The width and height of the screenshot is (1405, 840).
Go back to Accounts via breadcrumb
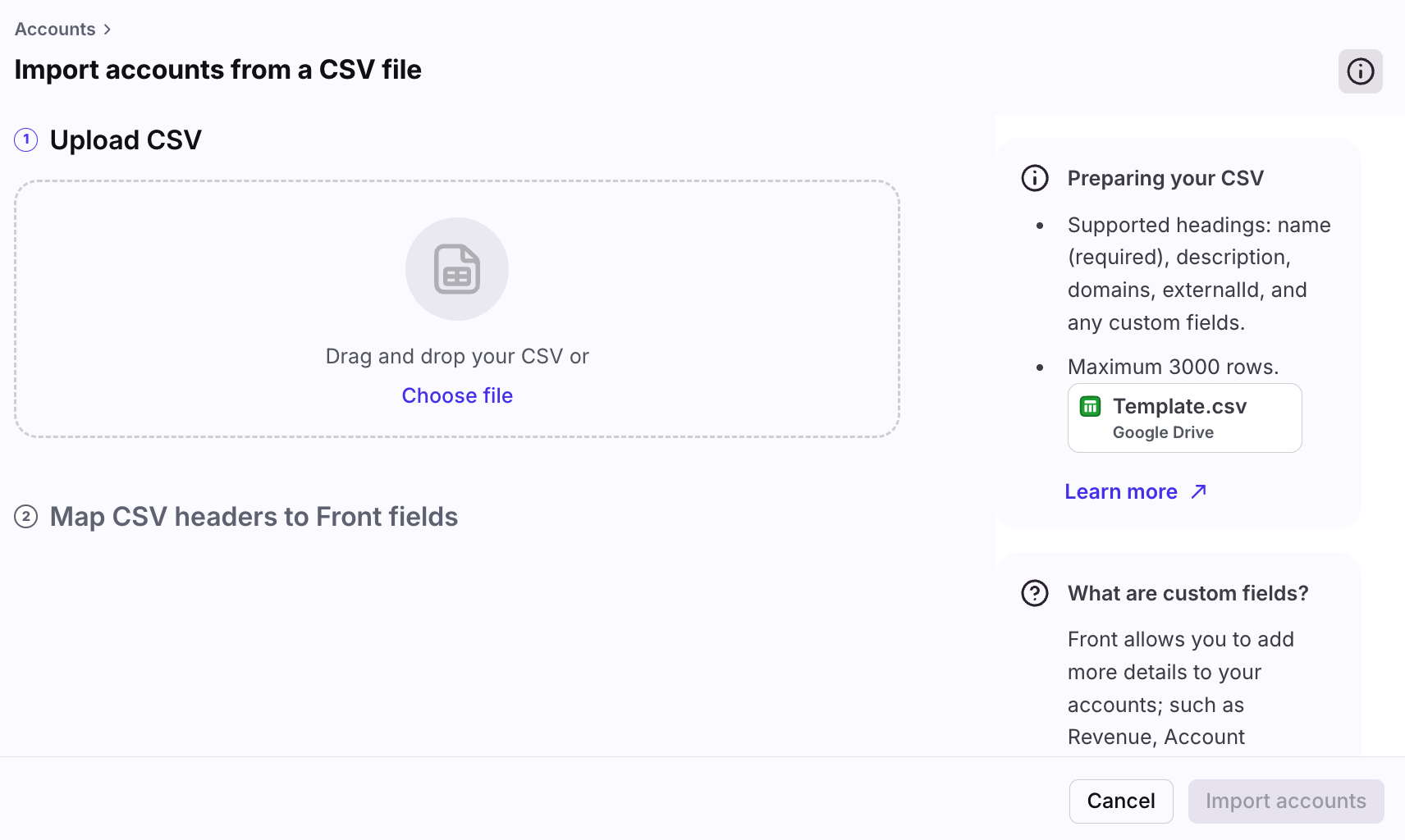click(55, 30)
